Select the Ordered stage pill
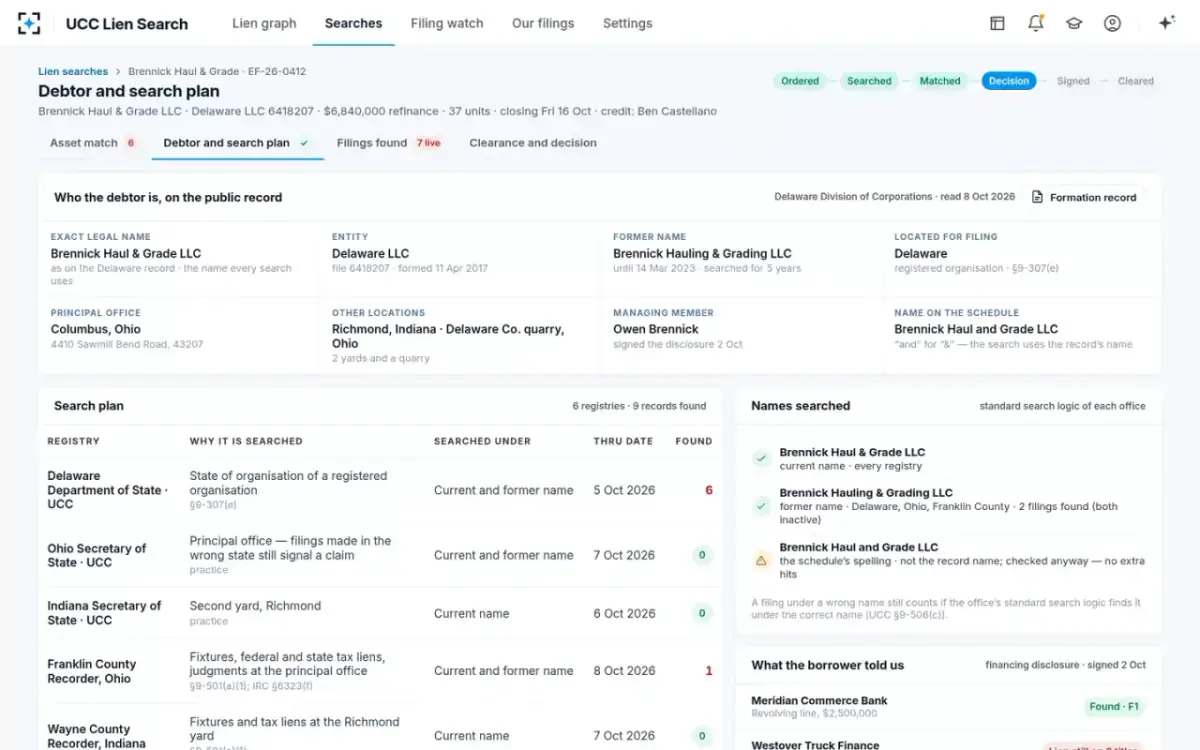The width and height of the screenshot is (1200, 750). point(800,81)
